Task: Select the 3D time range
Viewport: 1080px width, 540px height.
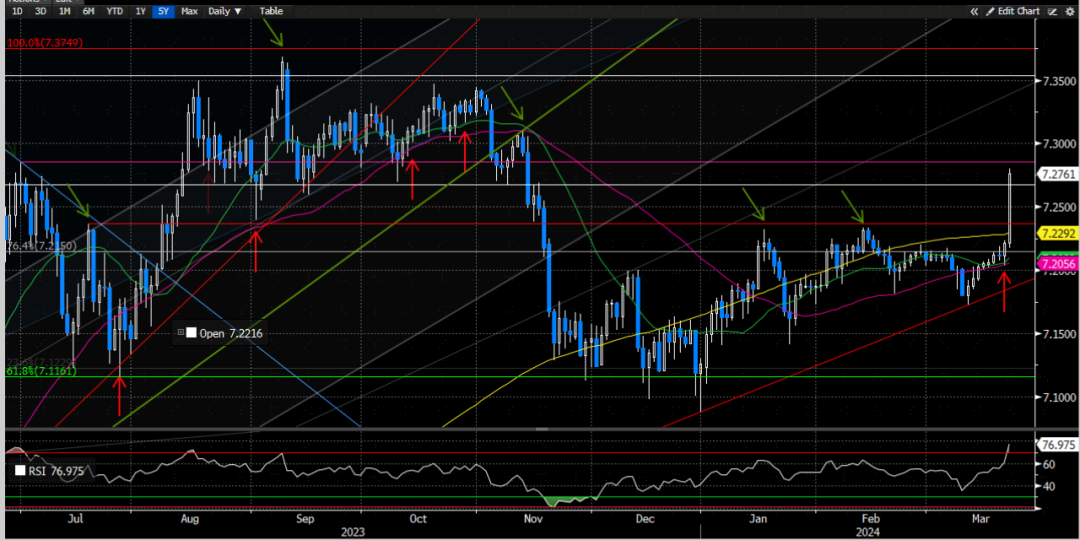Action: tap(41, 11)
